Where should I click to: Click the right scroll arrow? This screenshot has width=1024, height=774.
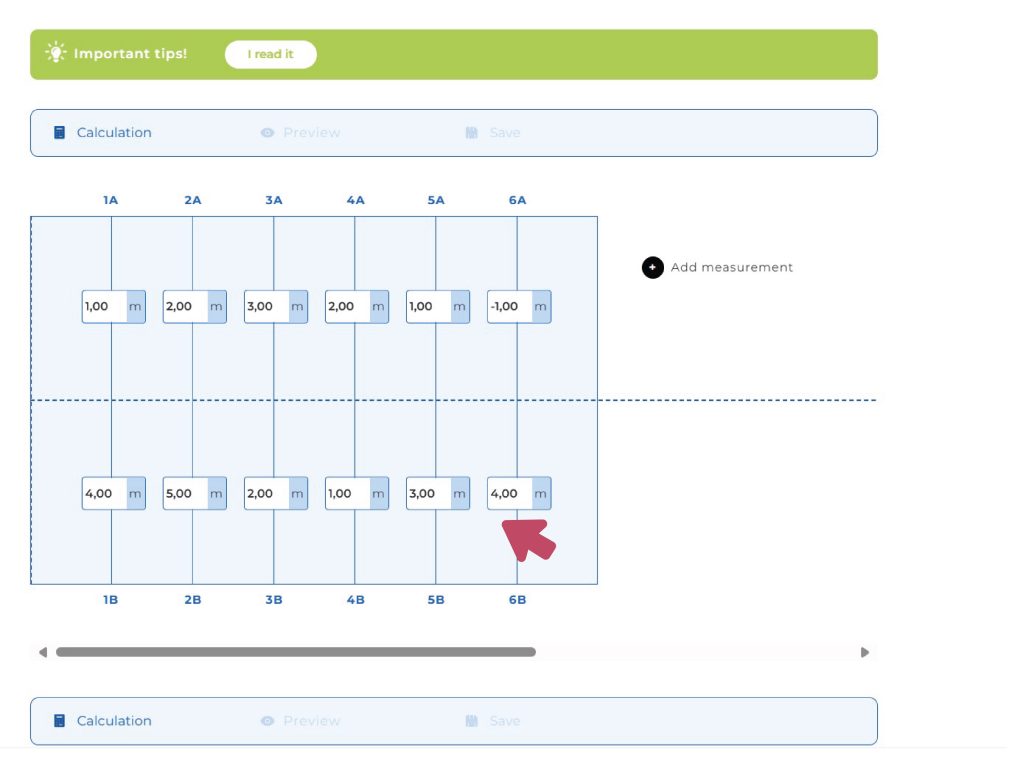[x=865, y=652]
